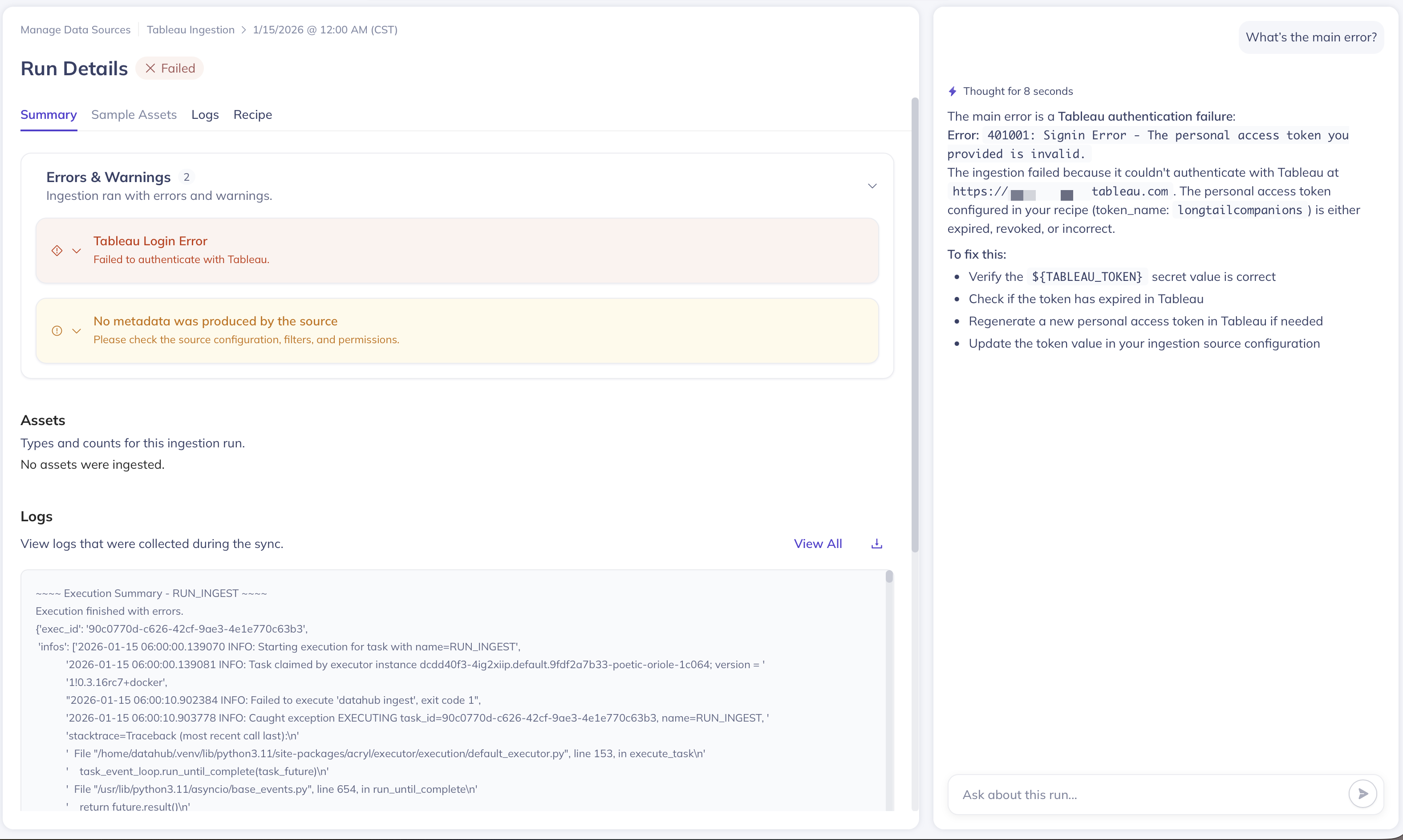Click the lightning bolt thought icon
Viewport: 1403px width, 840px height.
click(953, 91)
